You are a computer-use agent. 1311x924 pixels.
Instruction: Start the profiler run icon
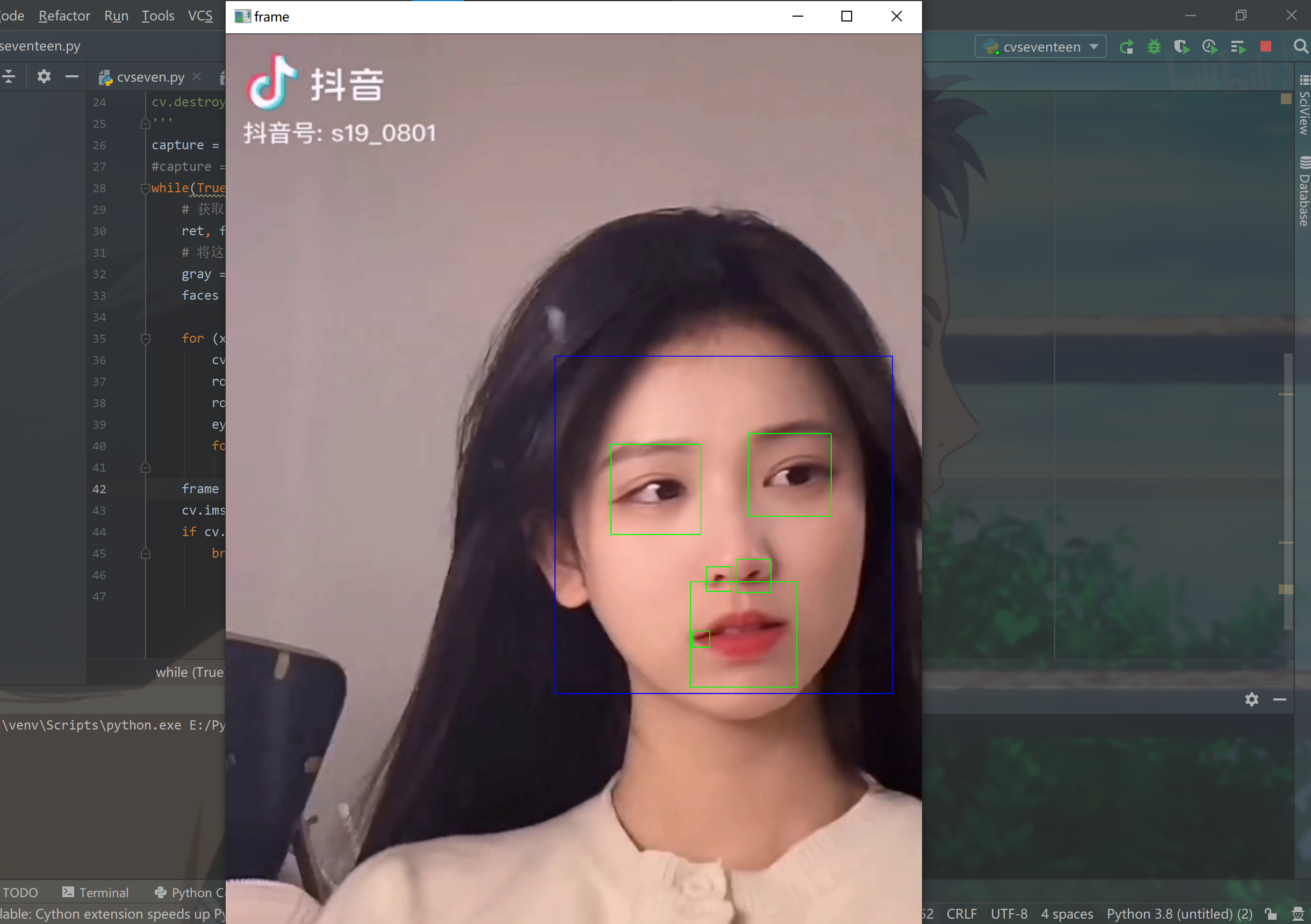[1209, 47]
